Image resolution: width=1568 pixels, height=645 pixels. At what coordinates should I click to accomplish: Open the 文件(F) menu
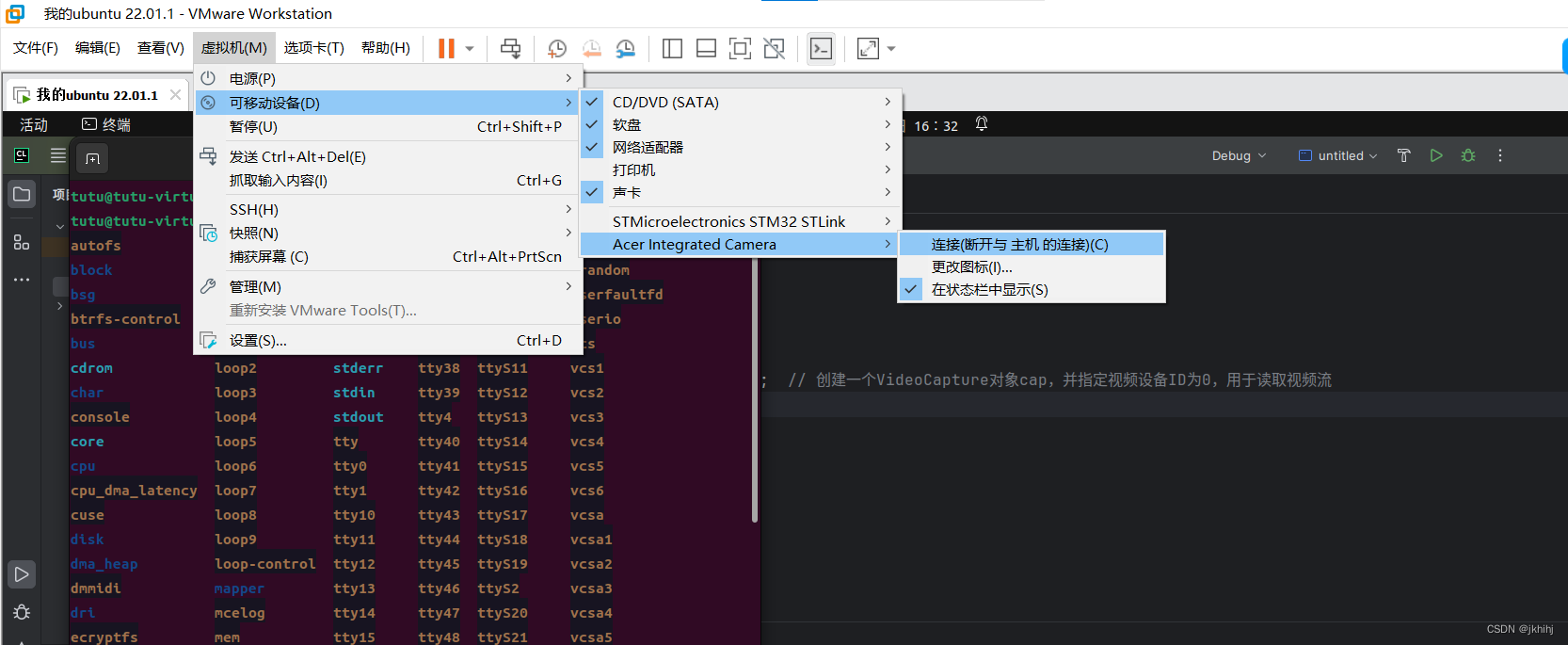click(36, 48)
